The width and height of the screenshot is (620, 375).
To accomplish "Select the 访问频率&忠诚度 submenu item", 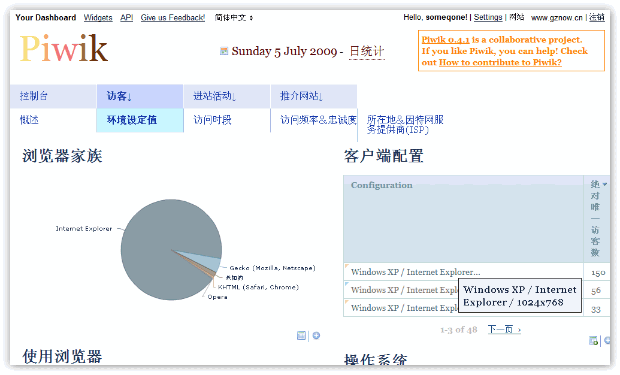I will tap(318, 120).
